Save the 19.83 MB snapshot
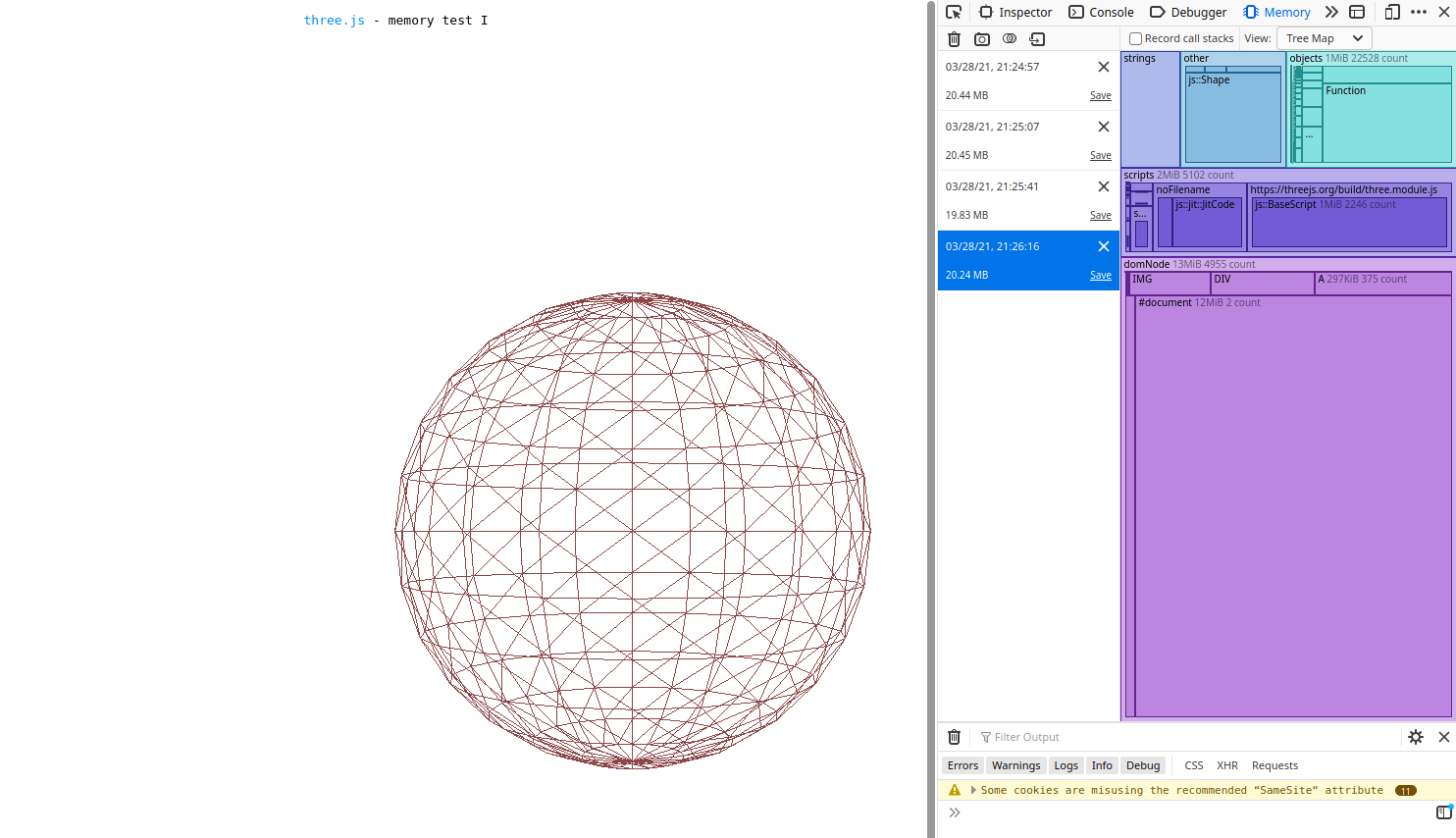This screenshot has width=1456, height=838. (x=1101, y=215)
